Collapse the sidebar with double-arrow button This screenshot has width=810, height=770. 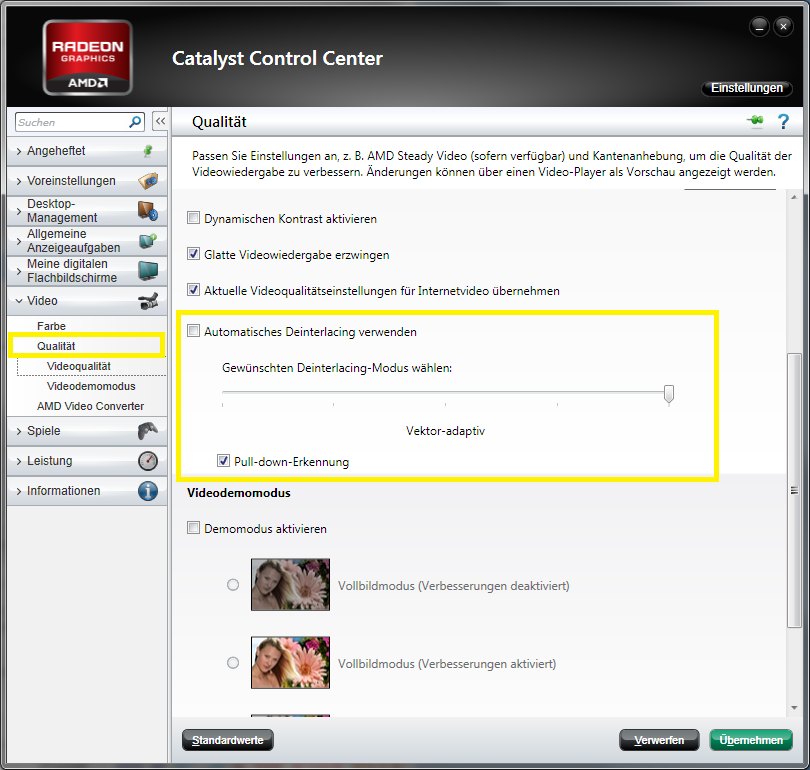coord(160,121)
